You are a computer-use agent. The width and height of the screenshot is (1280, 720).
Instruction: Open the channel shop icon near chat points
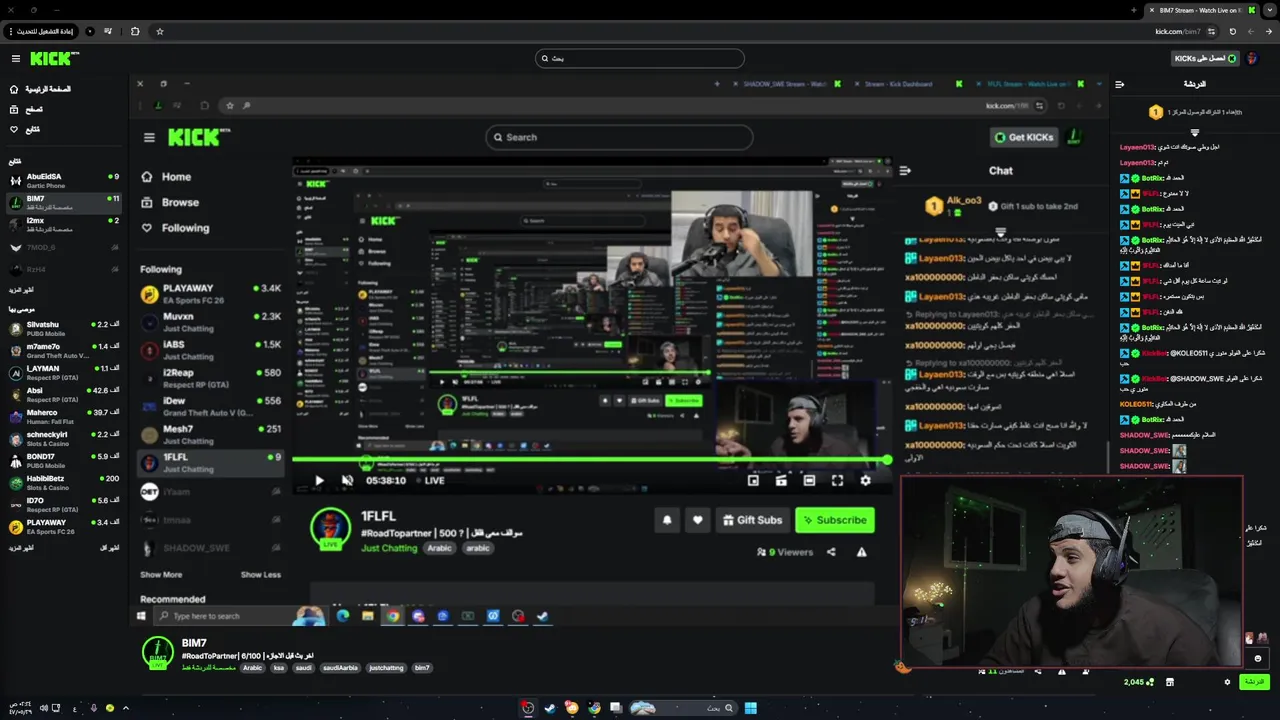coord(1170,682)
